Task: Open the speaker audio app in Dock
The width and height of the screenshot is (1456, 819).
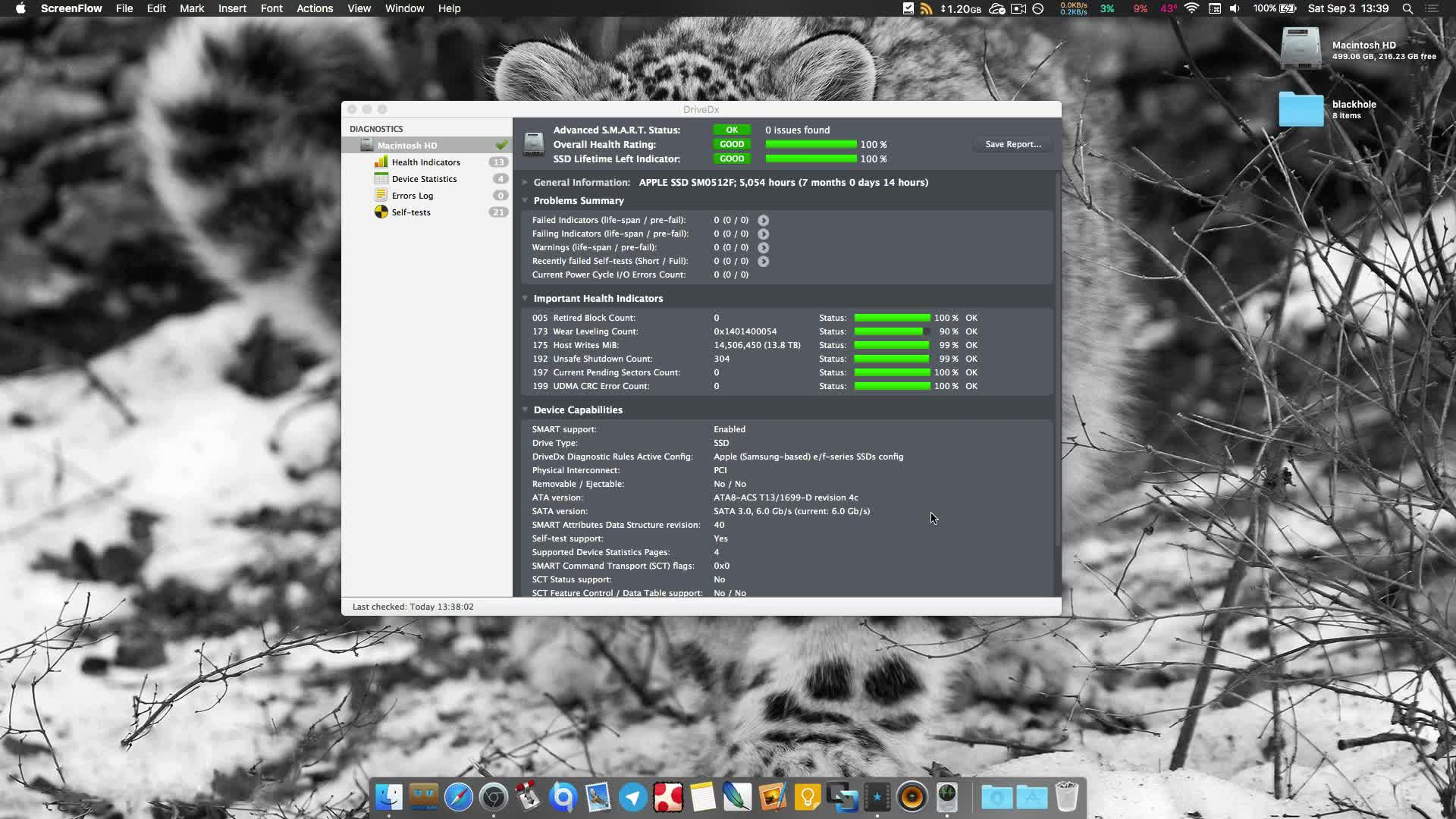Action: [x=912, y=797]
